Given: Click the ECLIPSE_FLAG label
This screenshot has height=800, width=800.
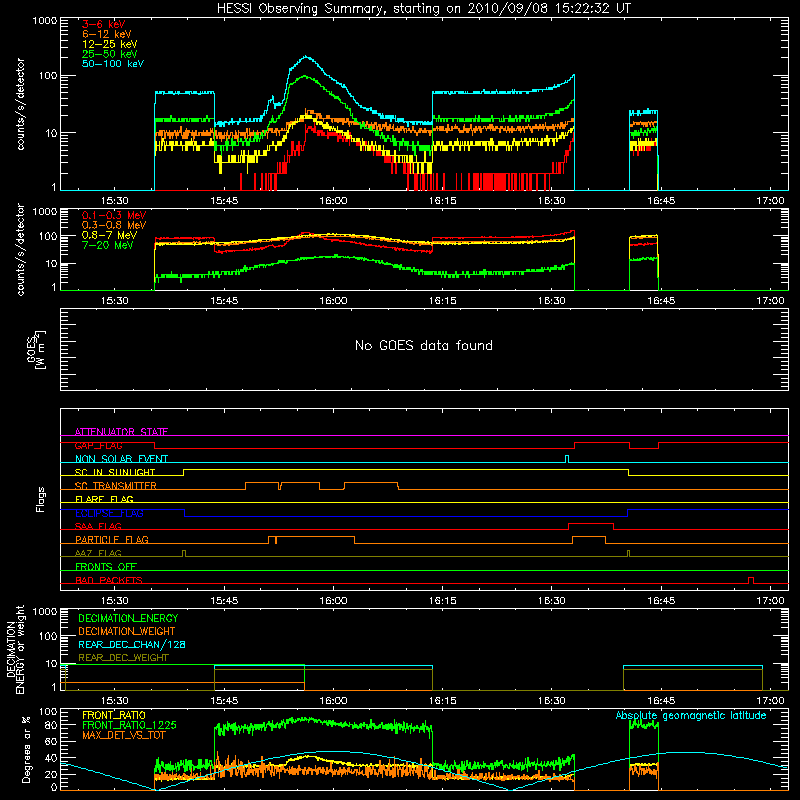Looking at the screenshot, I should click(109, 513).
